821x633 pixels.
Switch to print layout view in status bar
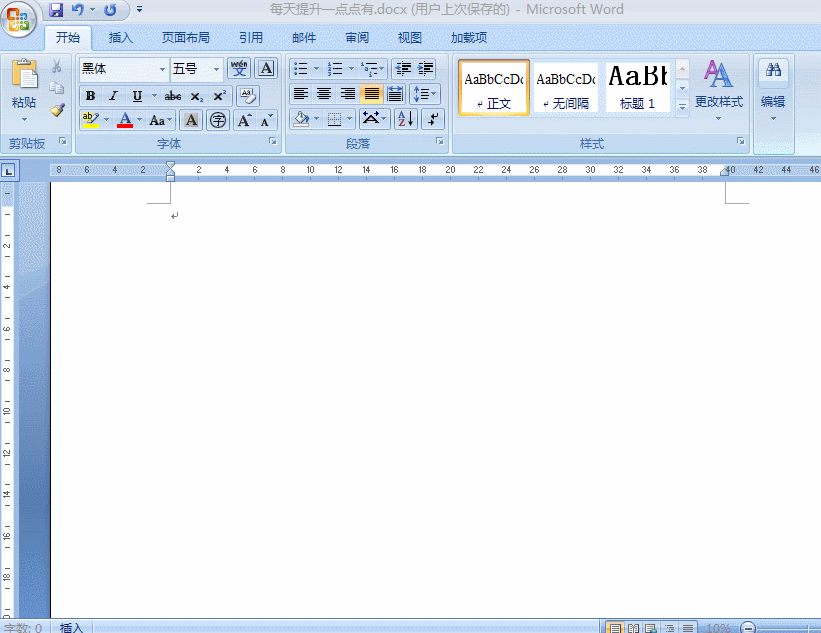(615, 628)
